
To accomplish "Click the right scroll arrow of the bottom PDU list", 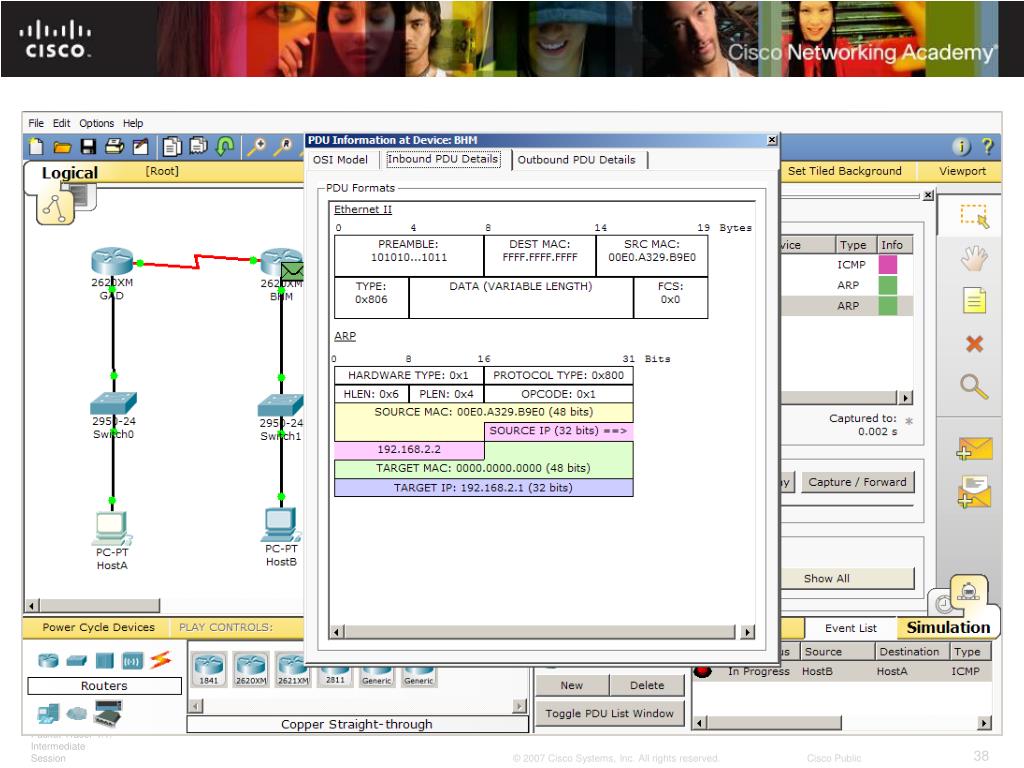I will tap(984, 722).
